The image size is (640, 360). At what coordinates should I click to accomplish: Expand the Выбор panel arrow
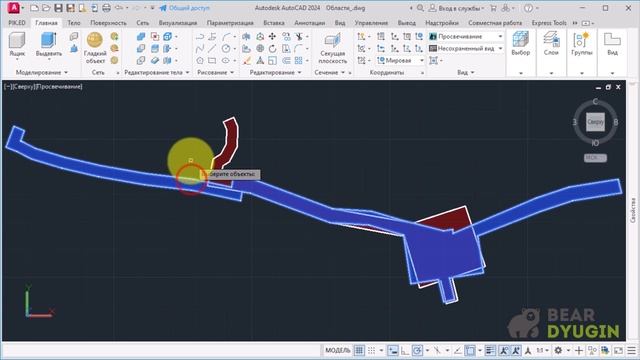(521, 73)
